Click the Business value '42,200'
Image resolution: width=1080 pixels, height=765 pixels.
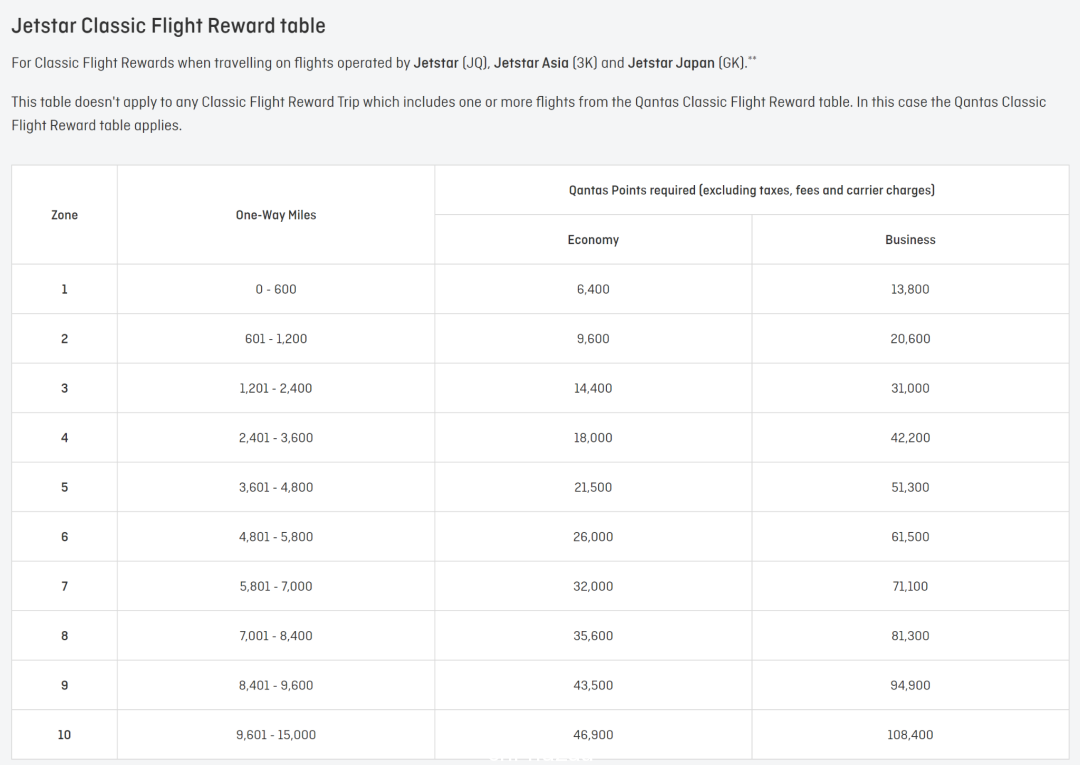point(910,438)
